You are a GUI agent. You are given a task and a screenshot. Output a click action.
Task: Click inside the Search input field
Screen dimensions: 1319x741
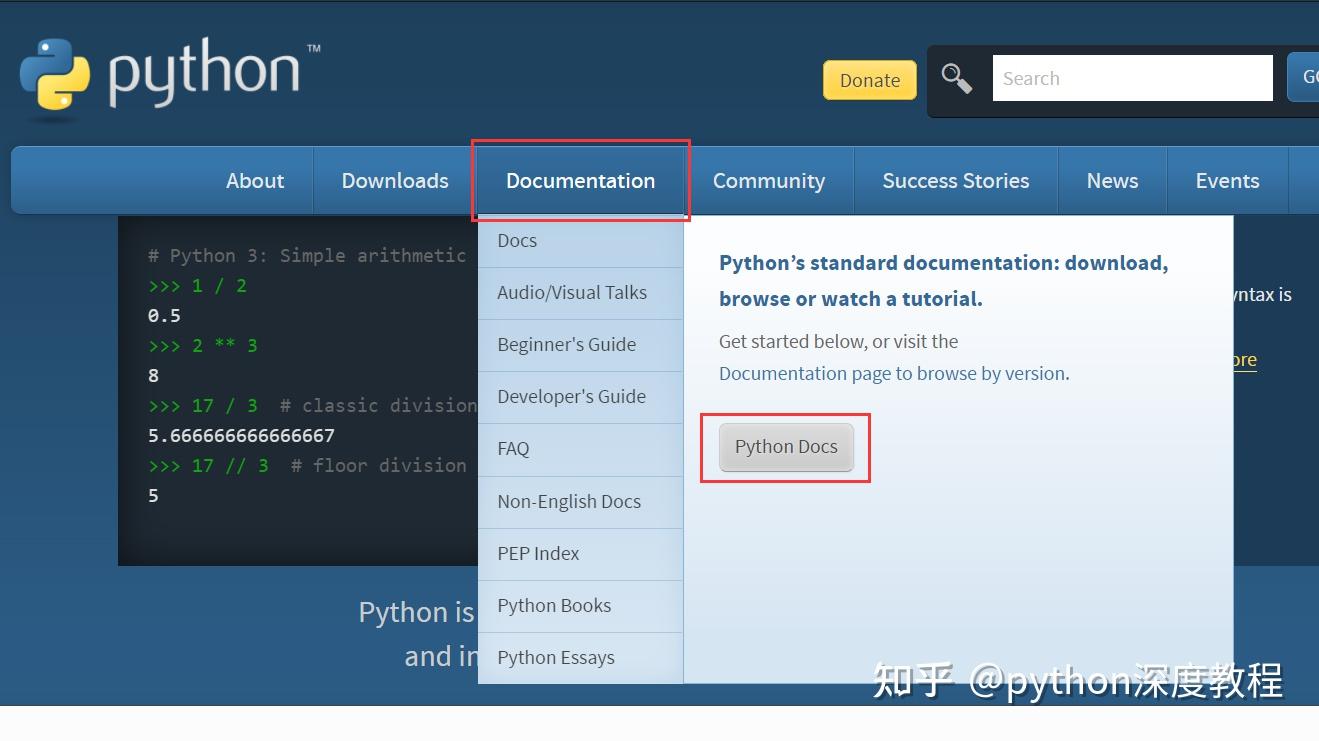pyautogui.click(x=1130, y=77)
